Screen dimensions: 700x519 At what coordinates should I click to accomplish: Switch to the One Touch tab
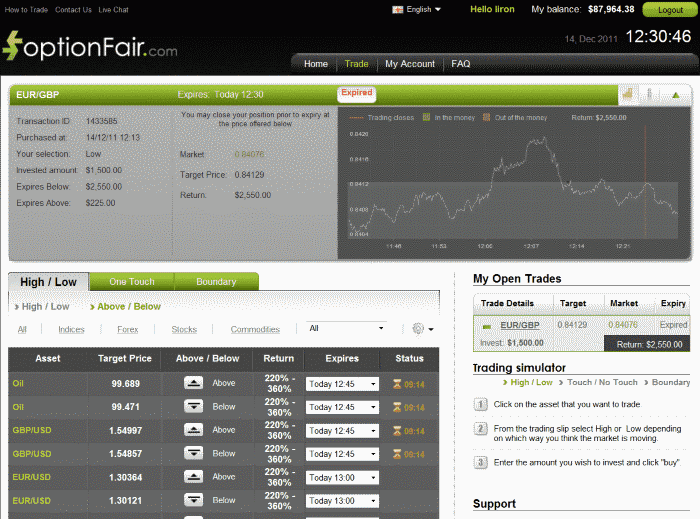(131, 282)
